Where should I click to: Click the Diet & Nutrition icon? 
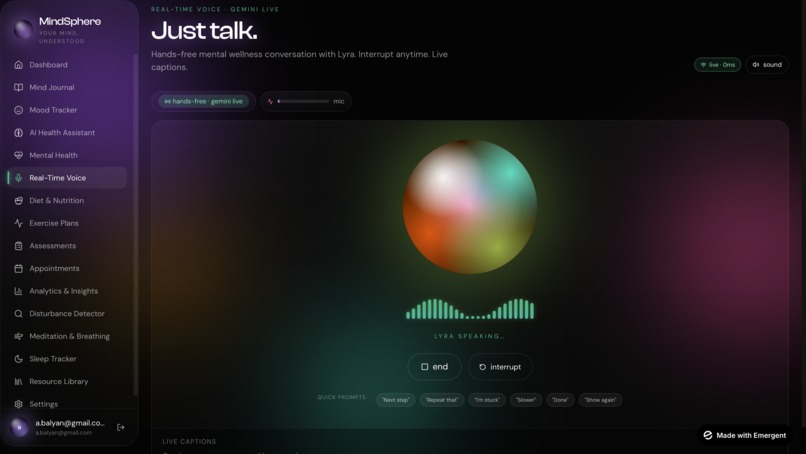[x=19, y=201]
